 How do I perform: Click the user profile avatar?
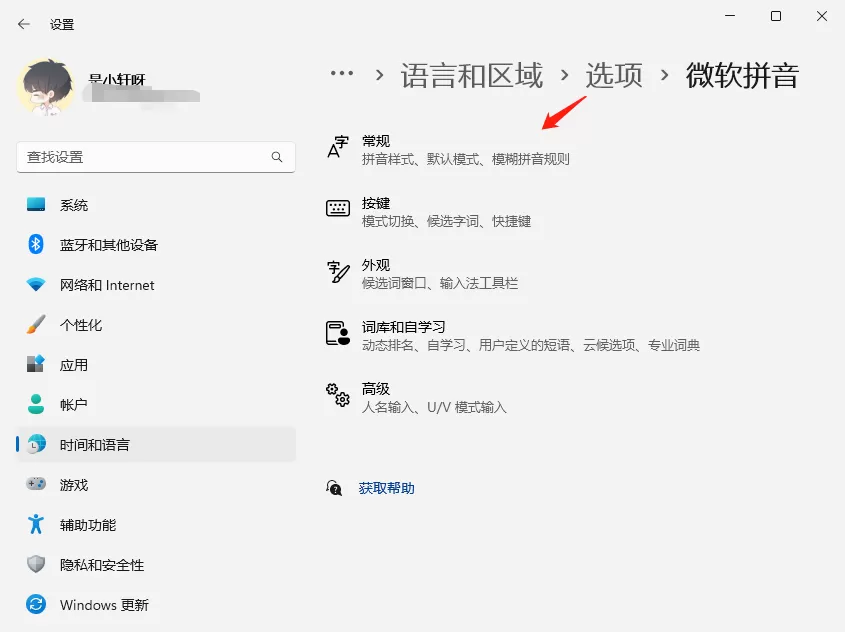46,87
